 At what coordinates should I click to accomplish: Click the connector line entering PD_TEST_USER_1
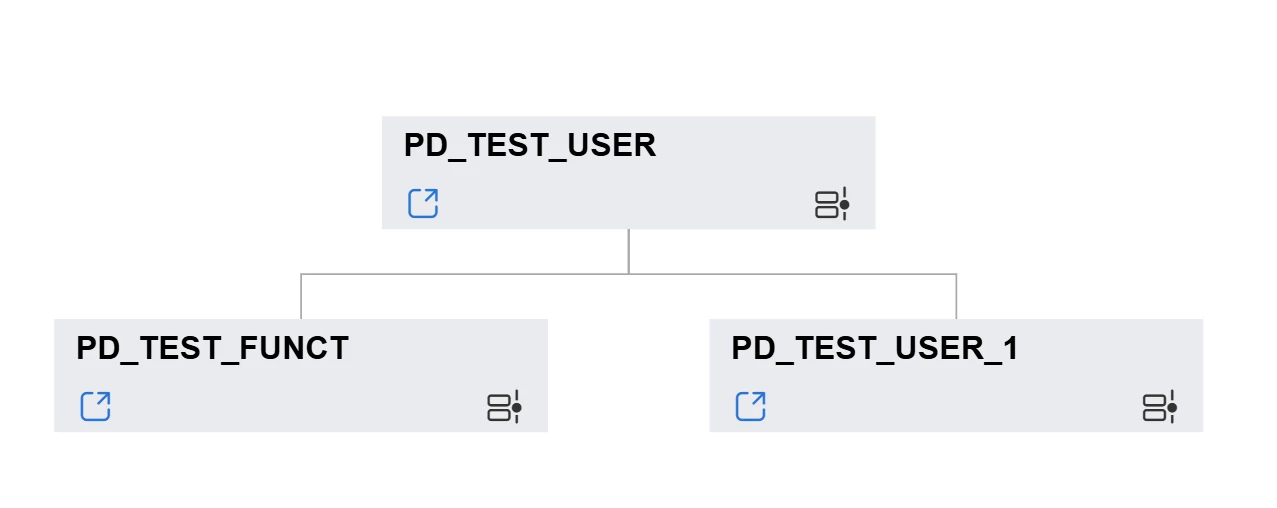[956, 297]
